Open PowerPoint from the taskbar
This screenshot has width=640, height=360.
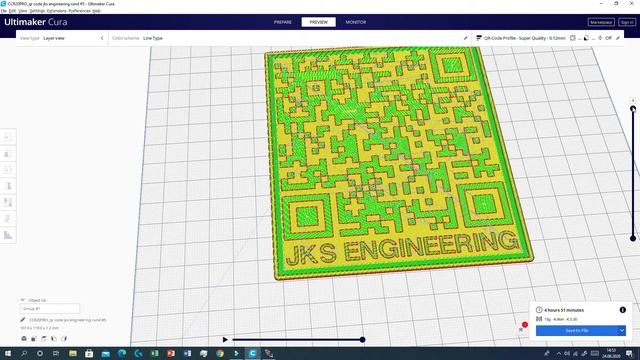(x=171, y=353)
